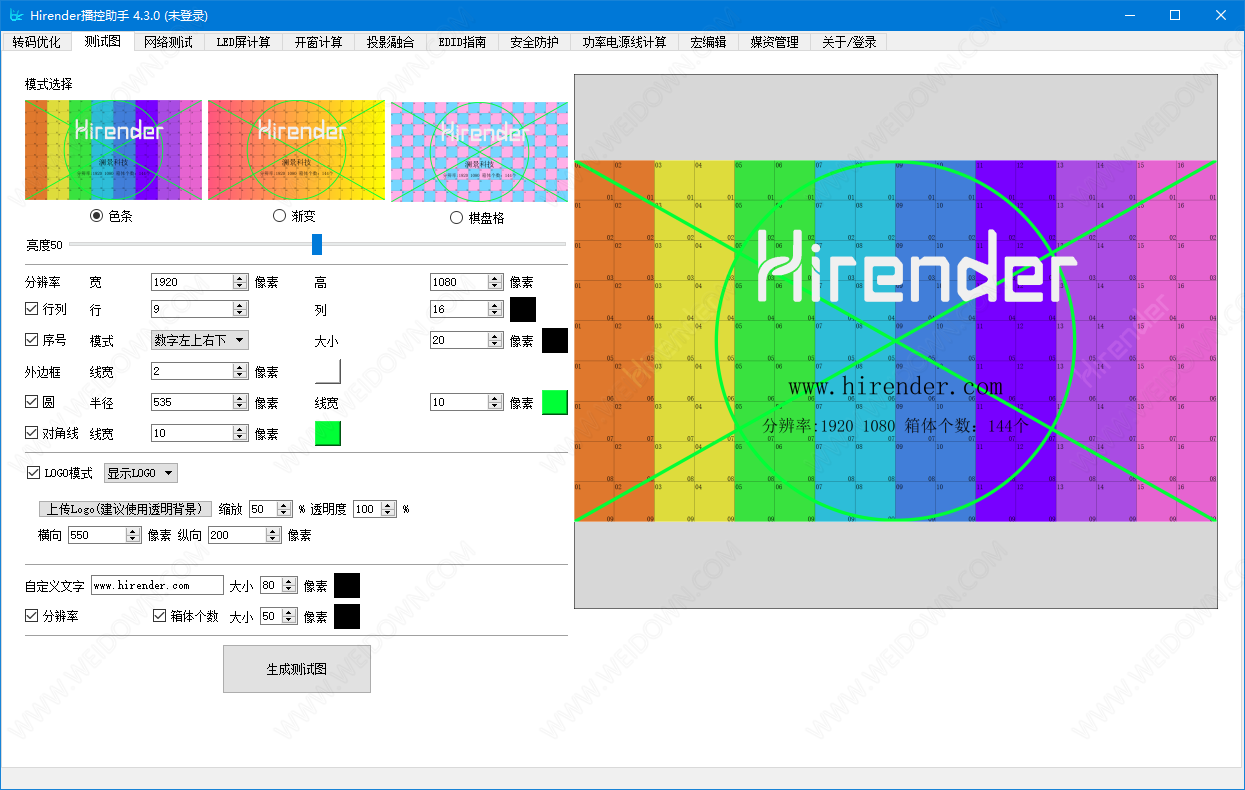Open the green color swatch for 对角线
This screenshot has width=1245, height=790.
click(x=328, y=433)
